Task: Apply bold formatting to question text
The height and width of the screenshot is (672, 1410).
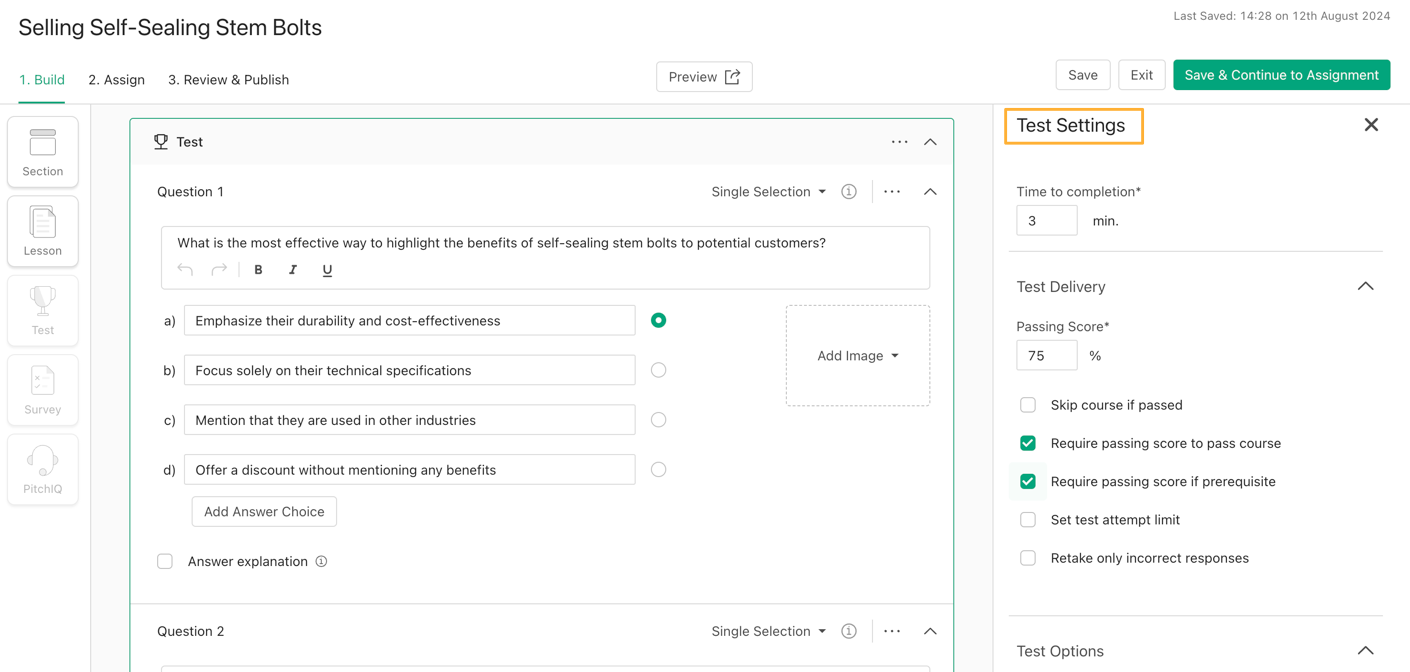Action: pyautogui.click(x=258, y=270)
